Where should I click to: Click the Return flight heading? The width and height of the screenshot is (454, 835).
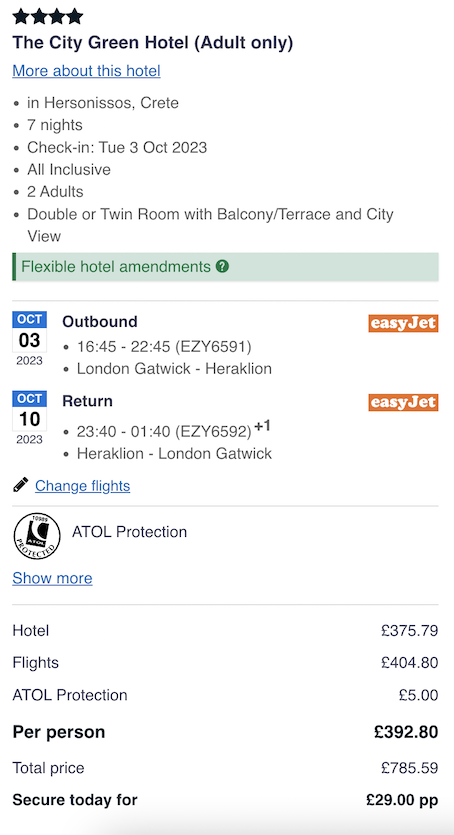(x=87, y=401)
